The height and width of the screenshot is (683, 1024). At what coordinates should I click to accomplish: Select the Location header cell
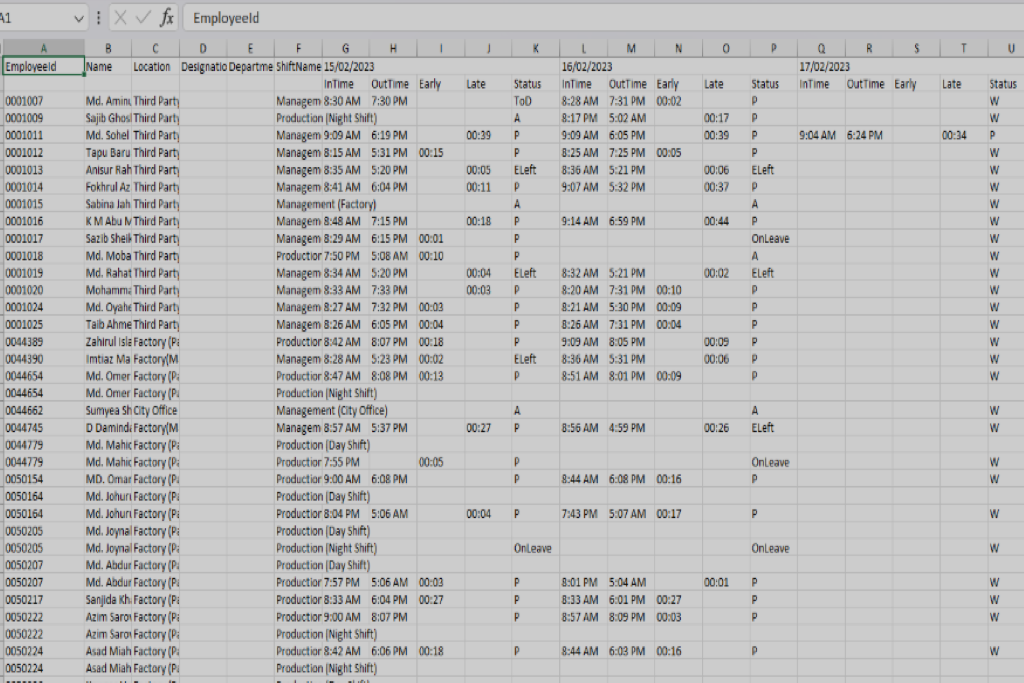click(x=155, y=67)
